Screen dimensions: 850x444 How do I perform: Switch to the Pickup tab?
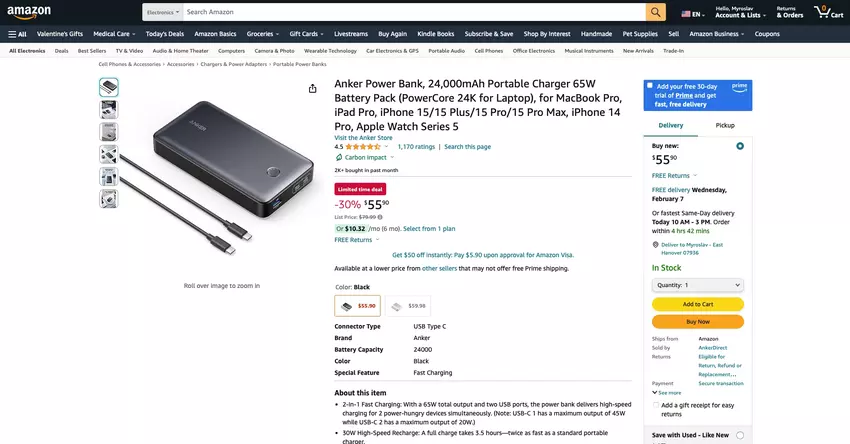pyautogui.click(x=725, y=125)
